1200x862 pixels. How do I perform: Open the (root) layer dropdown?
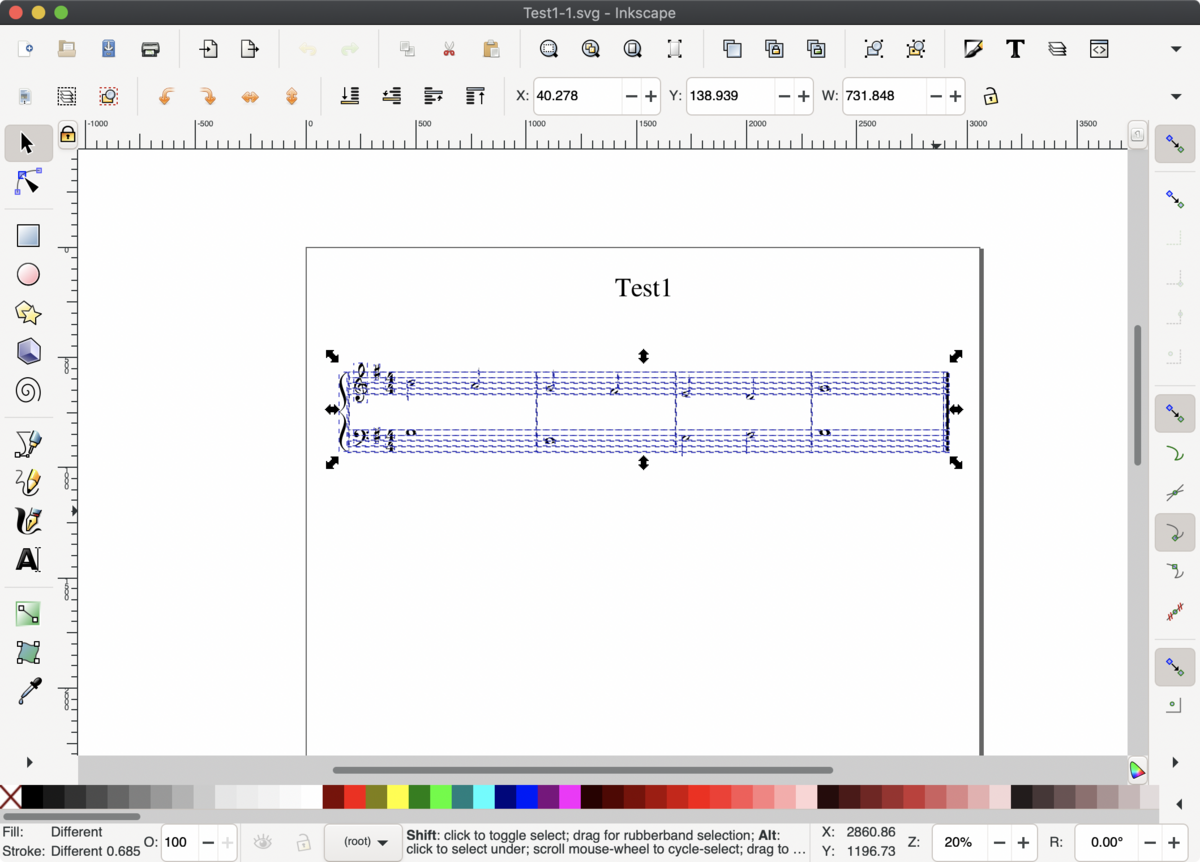click(x=363, y=842)
